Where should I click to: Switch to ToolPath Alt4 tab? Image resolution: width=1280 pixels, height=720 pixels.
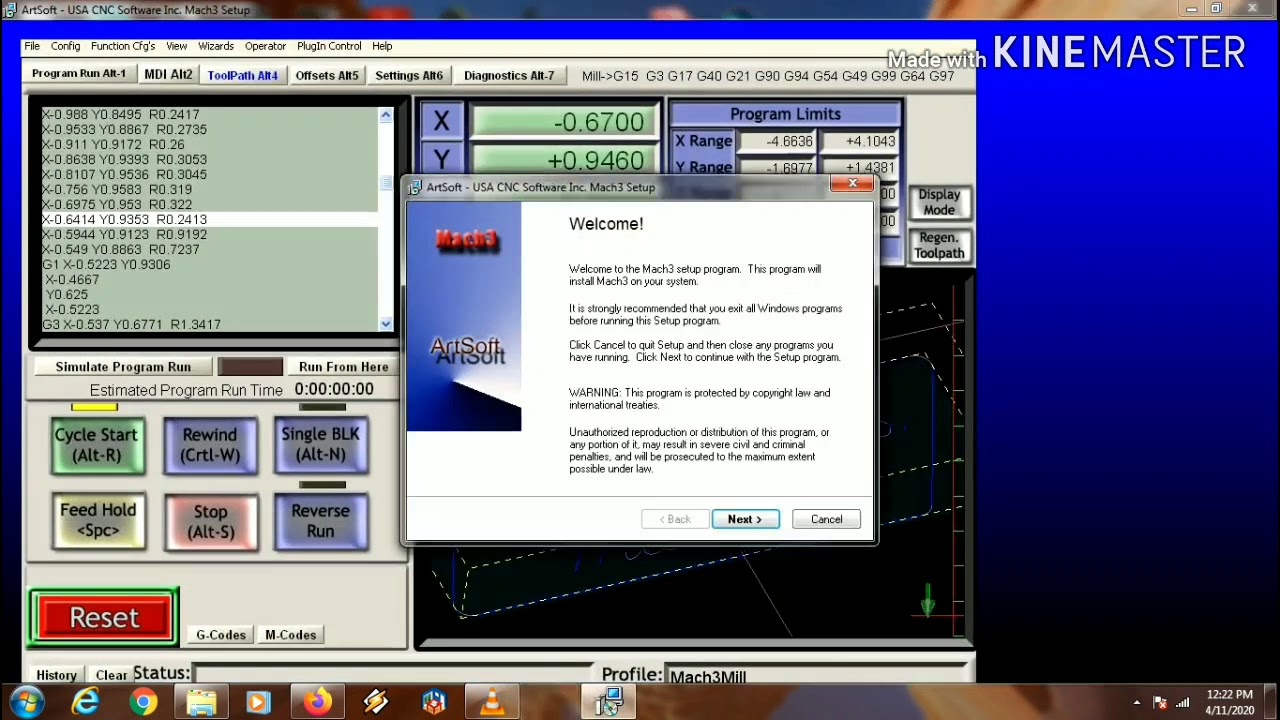[243, 76]
